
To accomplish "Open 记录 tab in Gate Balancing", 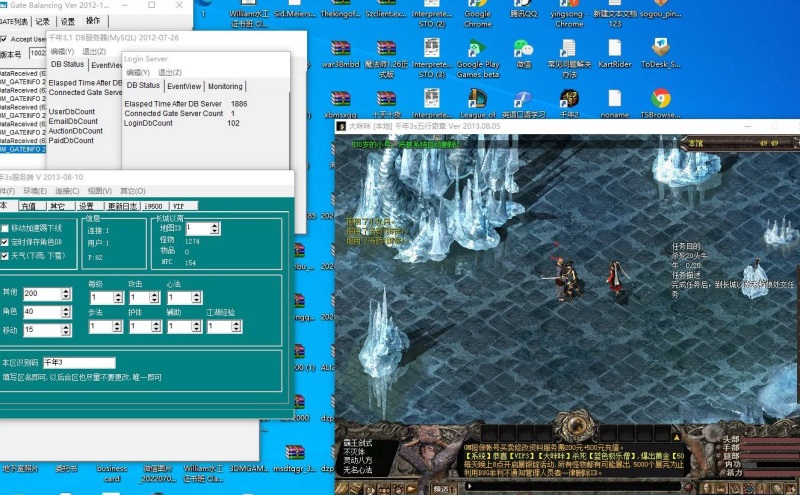I will pos(42,21).
